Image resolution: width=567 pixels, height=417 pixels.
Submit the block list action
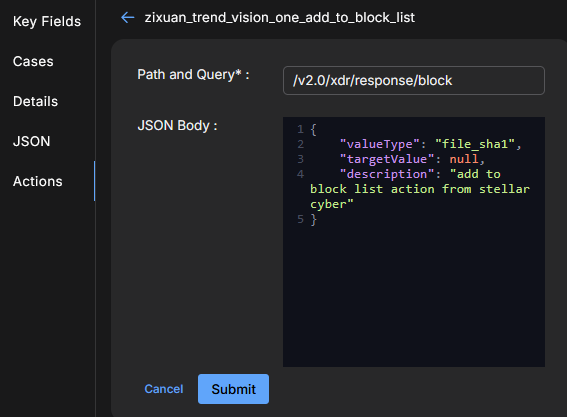pos(233,389)
